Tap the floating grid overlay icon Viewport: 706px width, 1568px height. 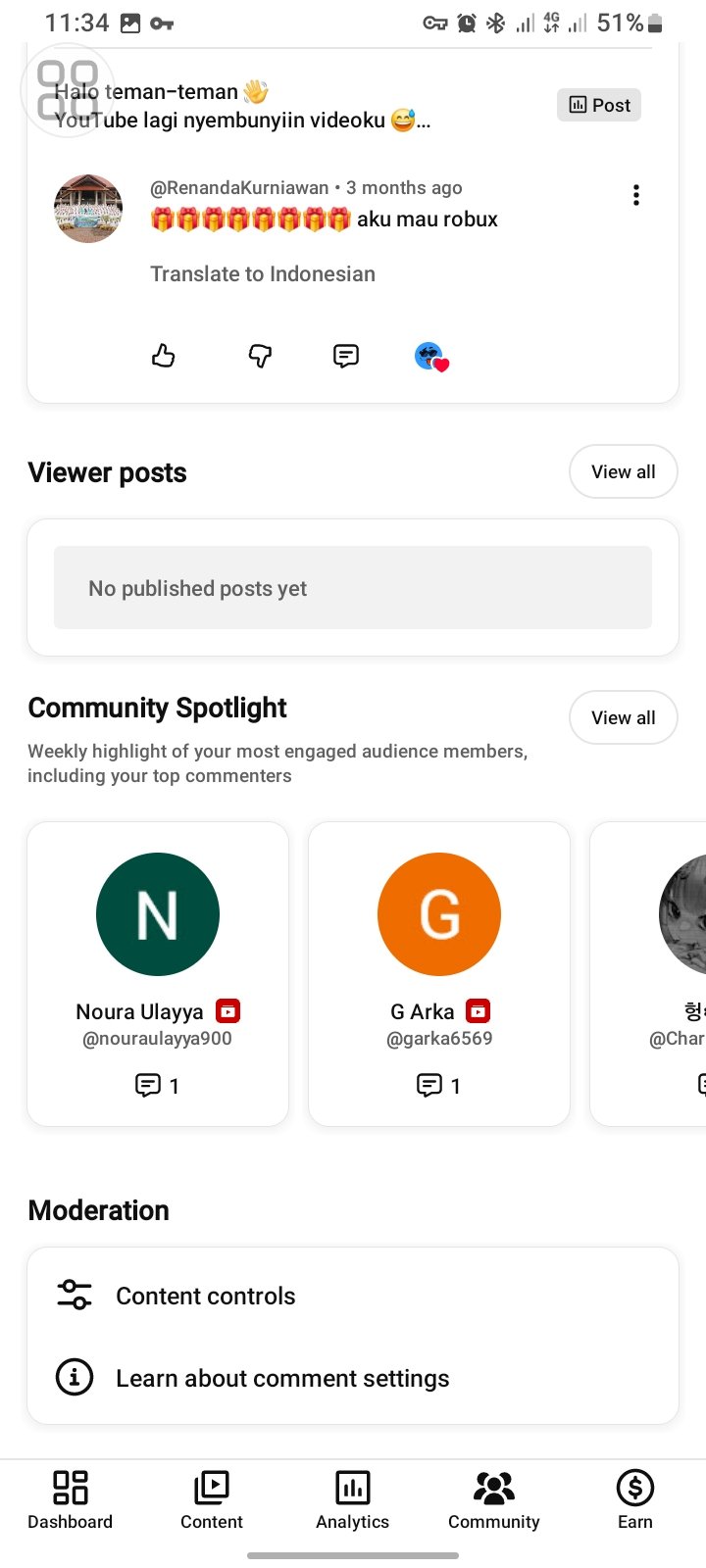tap(68, 90)
